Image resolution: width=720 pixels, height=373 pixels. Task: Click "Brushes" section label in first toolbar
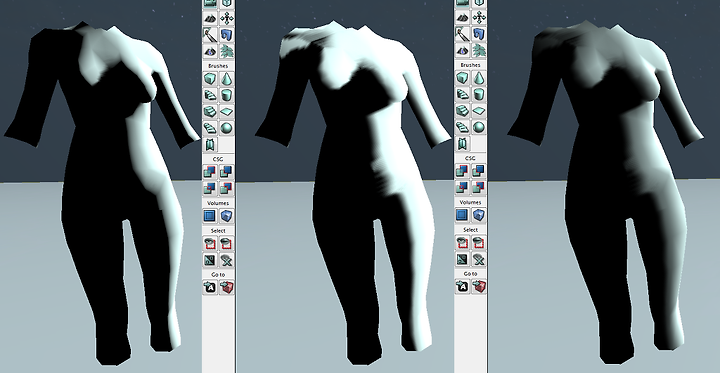click(x=218, y=66)
